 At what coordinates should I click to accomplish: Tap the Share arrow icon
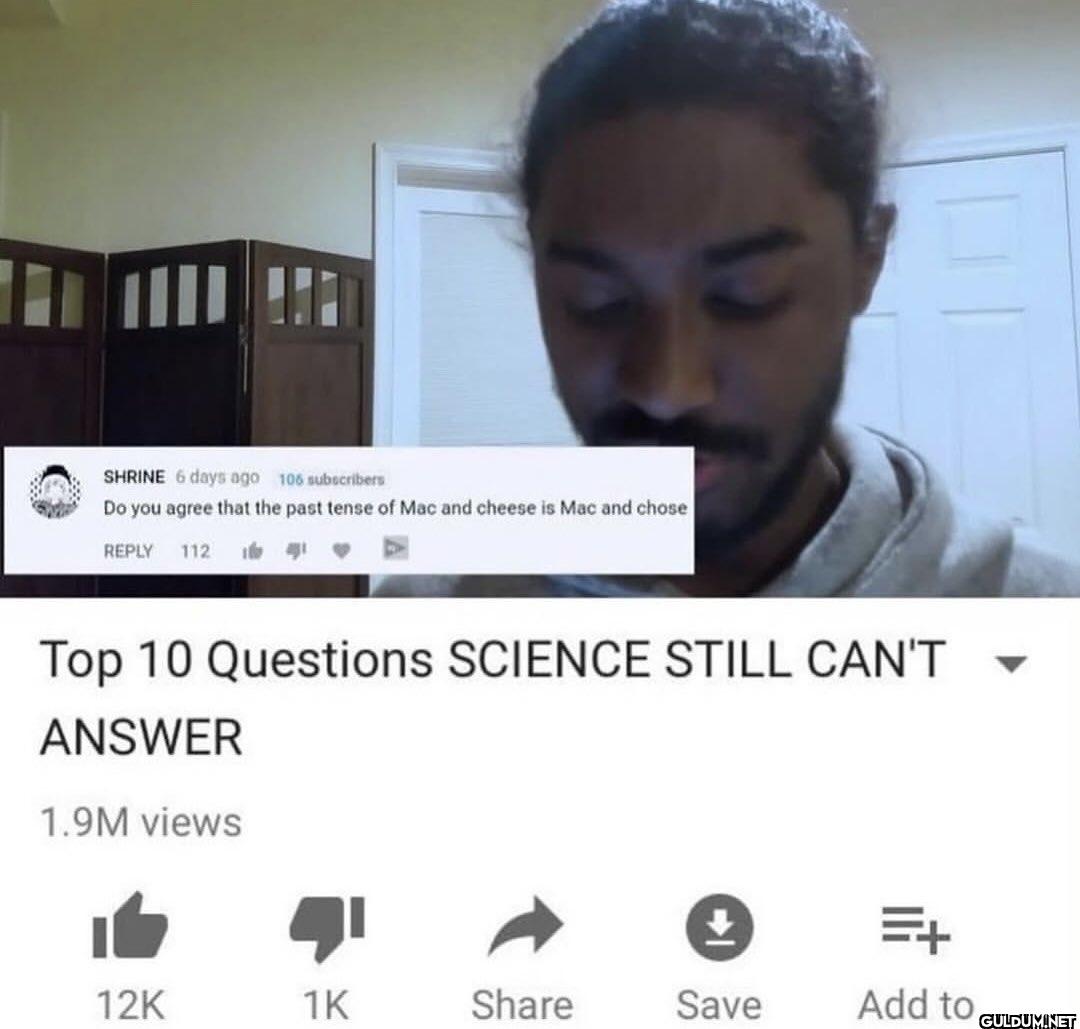(x=526, y=926)
